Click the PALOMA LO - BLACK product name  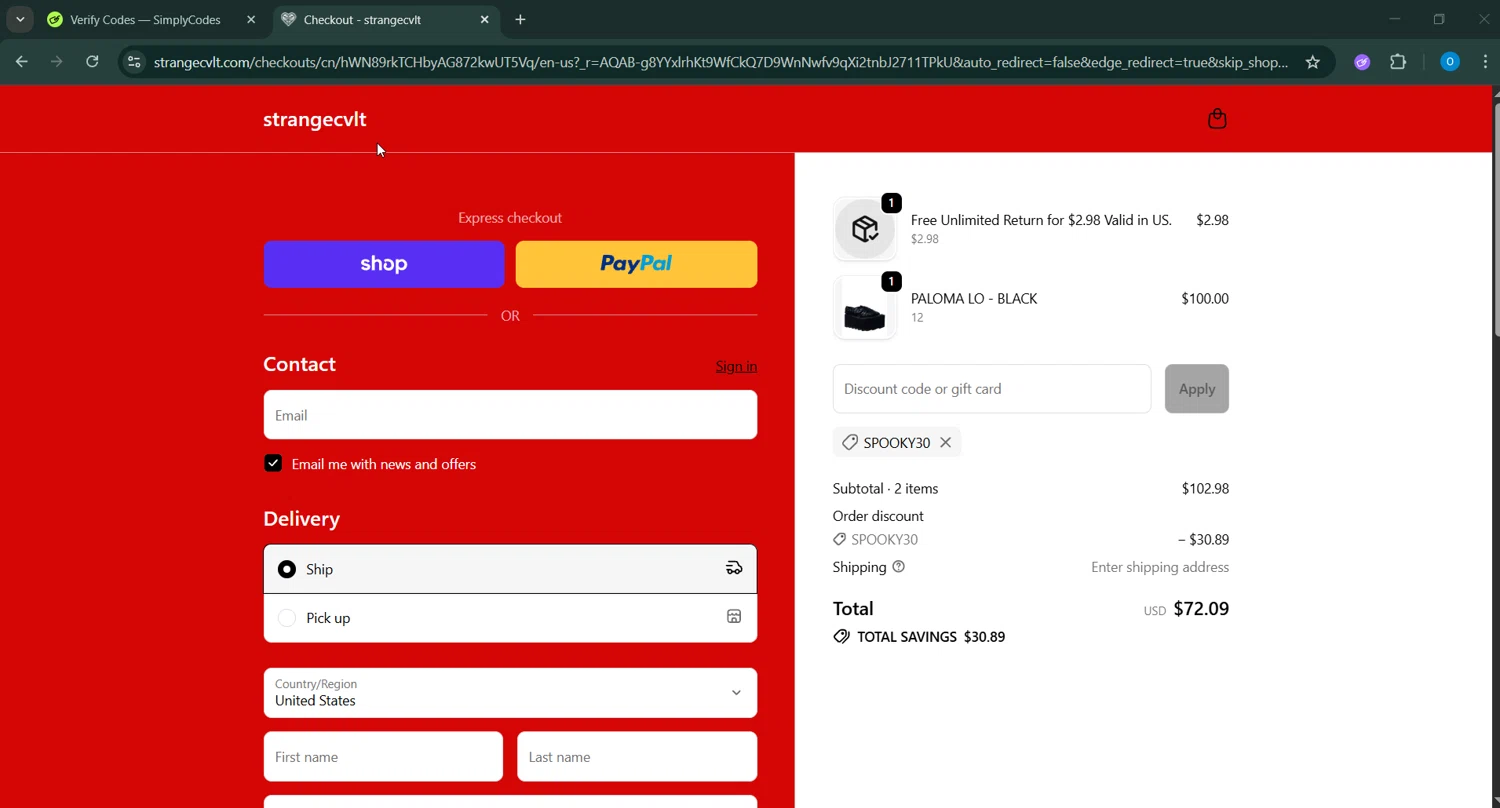coord(974,299)
